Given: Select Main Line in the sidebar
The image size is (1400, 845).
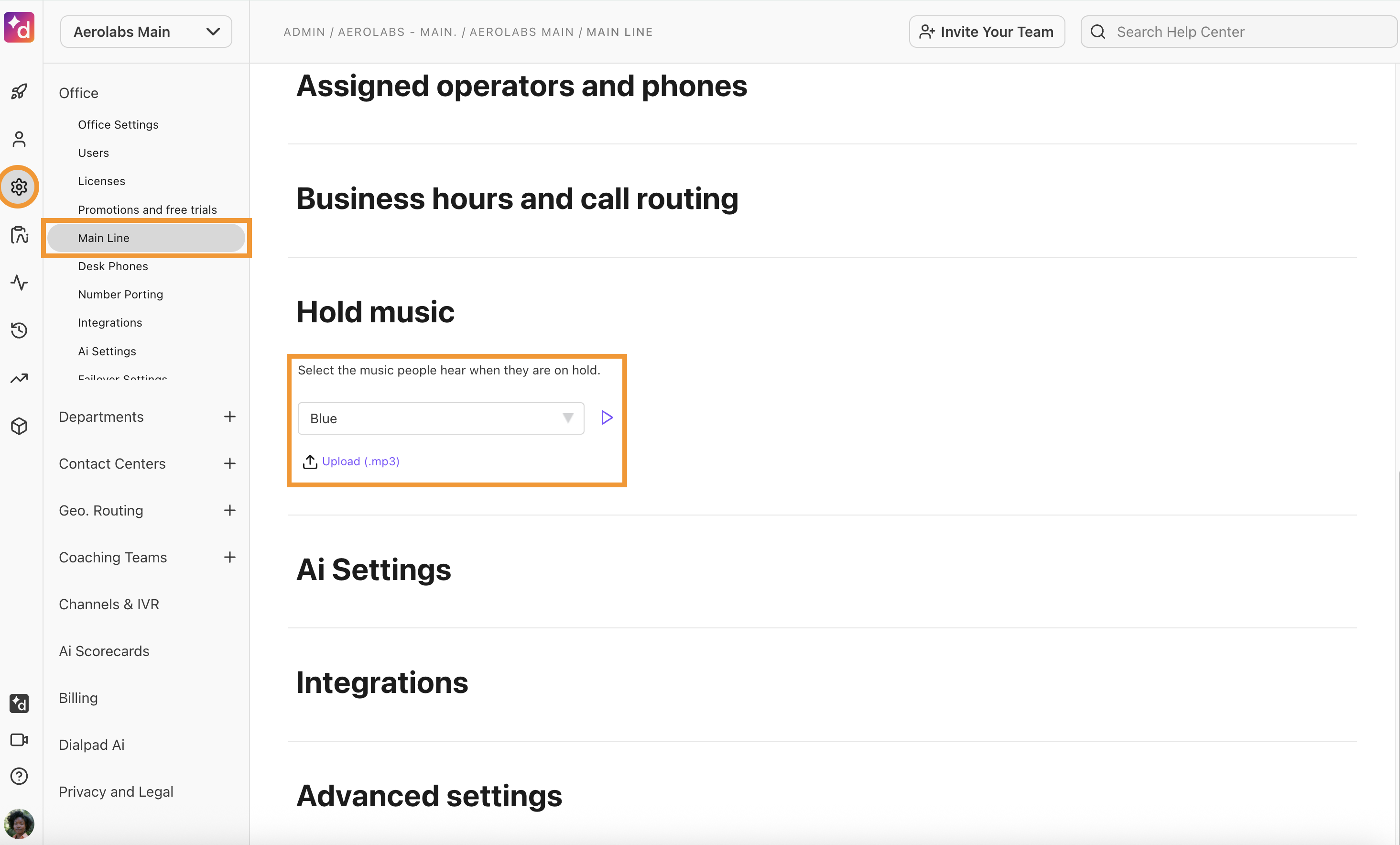Looking at the screenshot, I should point(146,238).
